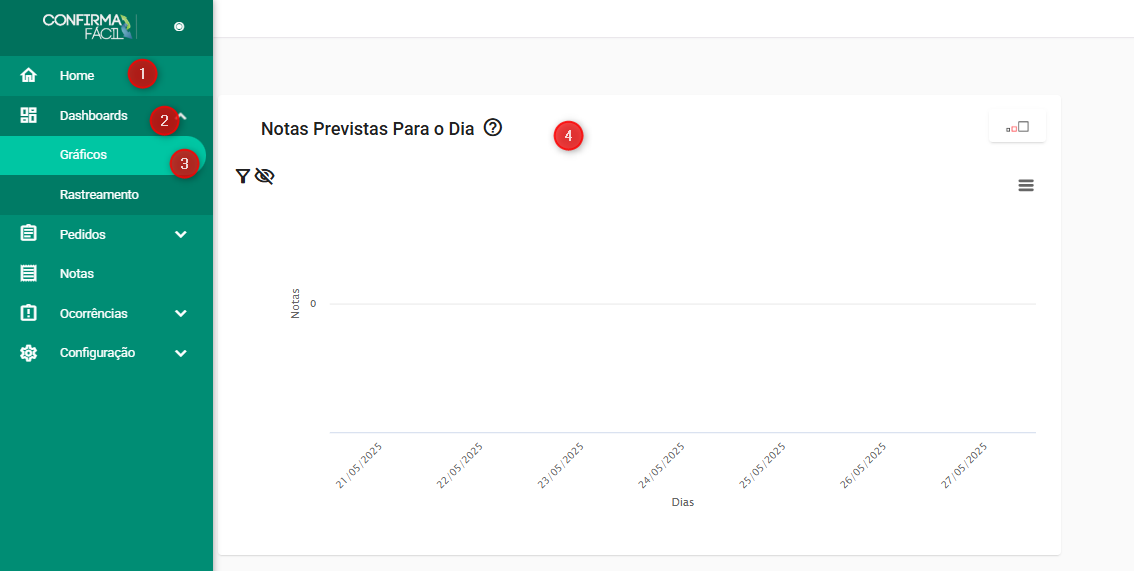
Task: Toggle the sidebar pin radio button
Action: click(179, 27)
